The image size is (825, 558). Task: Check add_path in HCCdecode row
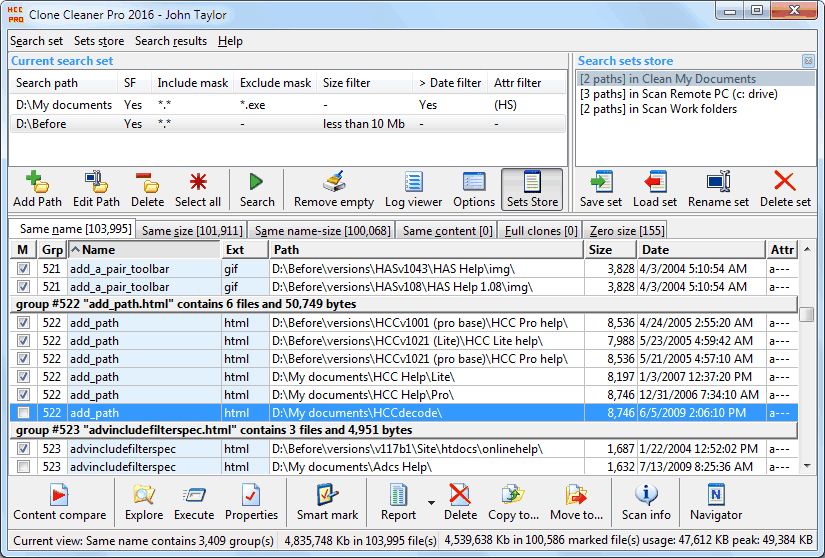pyautogui.click(x=23, y=412)
